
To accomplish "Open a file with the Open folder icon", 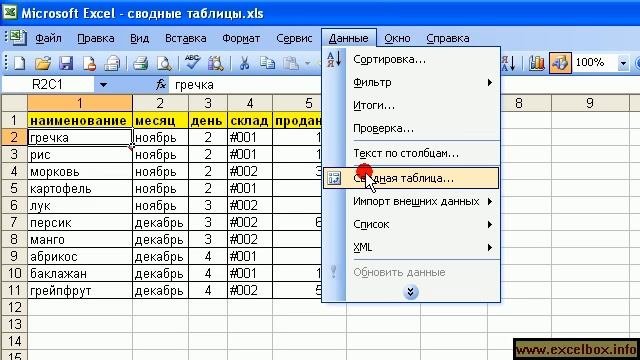I will click(x=43, y=63).
